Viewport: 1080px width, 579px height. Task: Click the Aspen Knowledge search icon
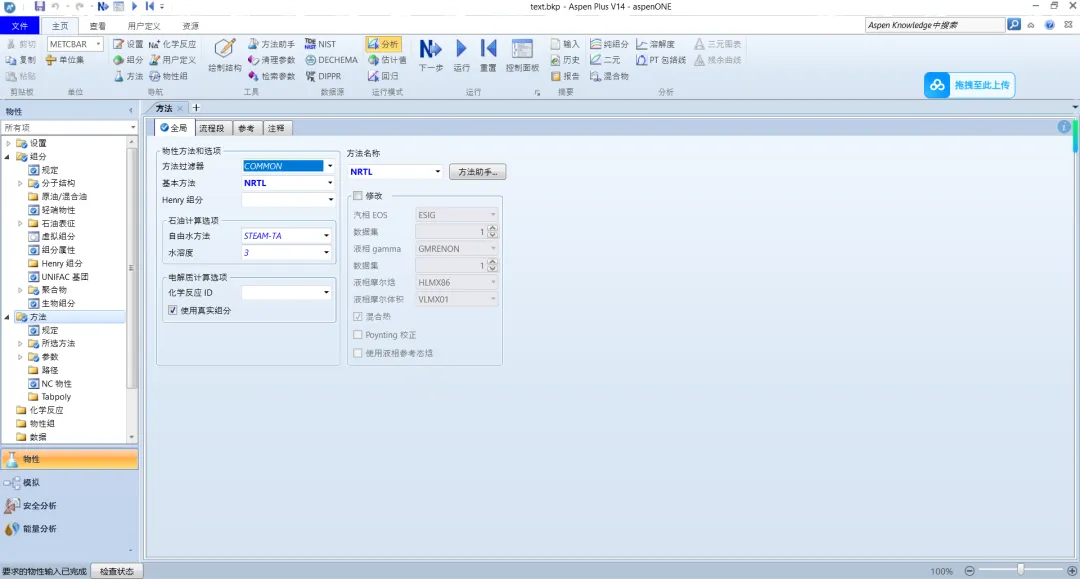[1014, 25]
